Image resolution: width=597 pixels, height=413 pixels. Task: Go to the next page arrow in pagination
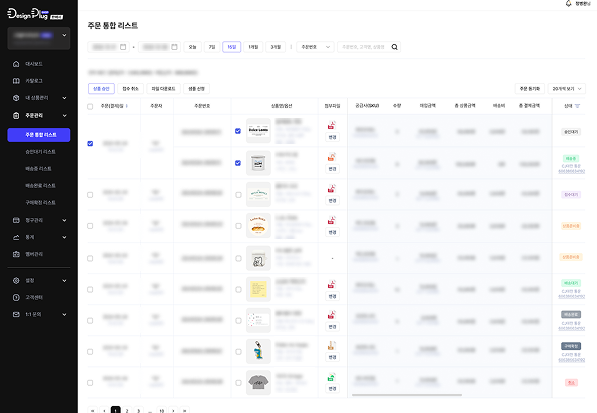[173, 411]
